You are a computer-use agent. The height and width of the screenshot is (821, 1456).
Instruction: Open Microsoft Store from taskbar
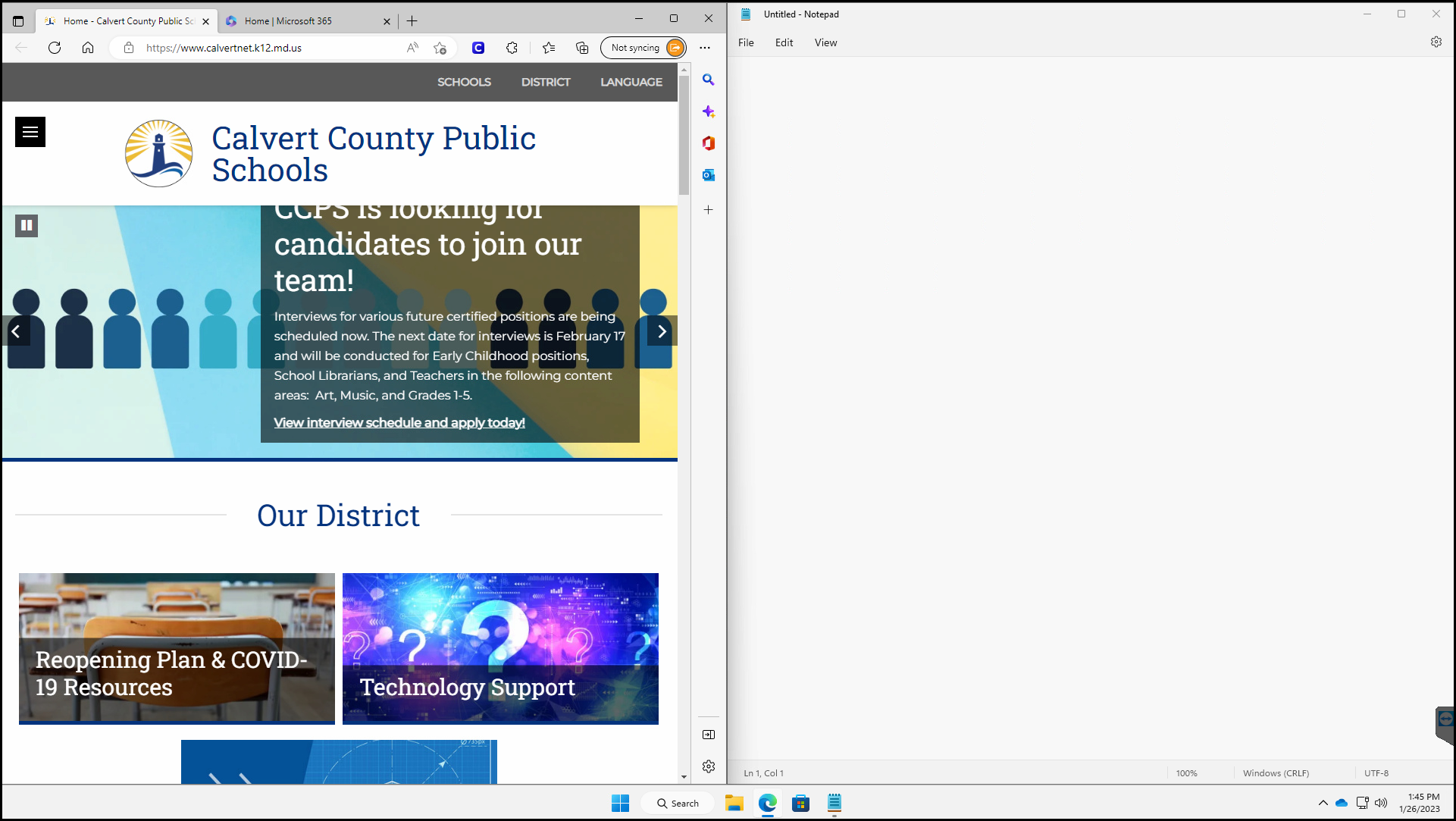[800, 803]
